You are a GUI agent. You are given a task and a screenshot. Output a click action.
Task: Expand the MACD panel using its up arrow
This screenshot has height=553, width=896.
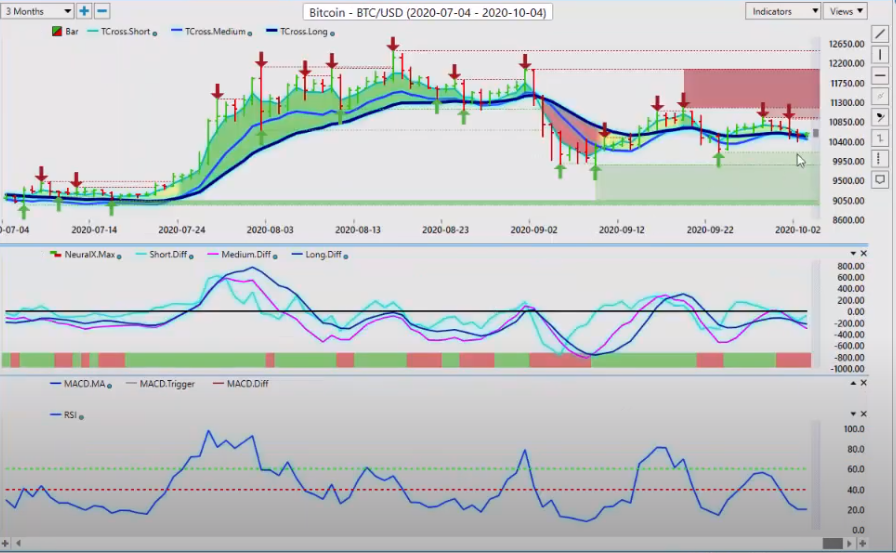pos(853,383)
